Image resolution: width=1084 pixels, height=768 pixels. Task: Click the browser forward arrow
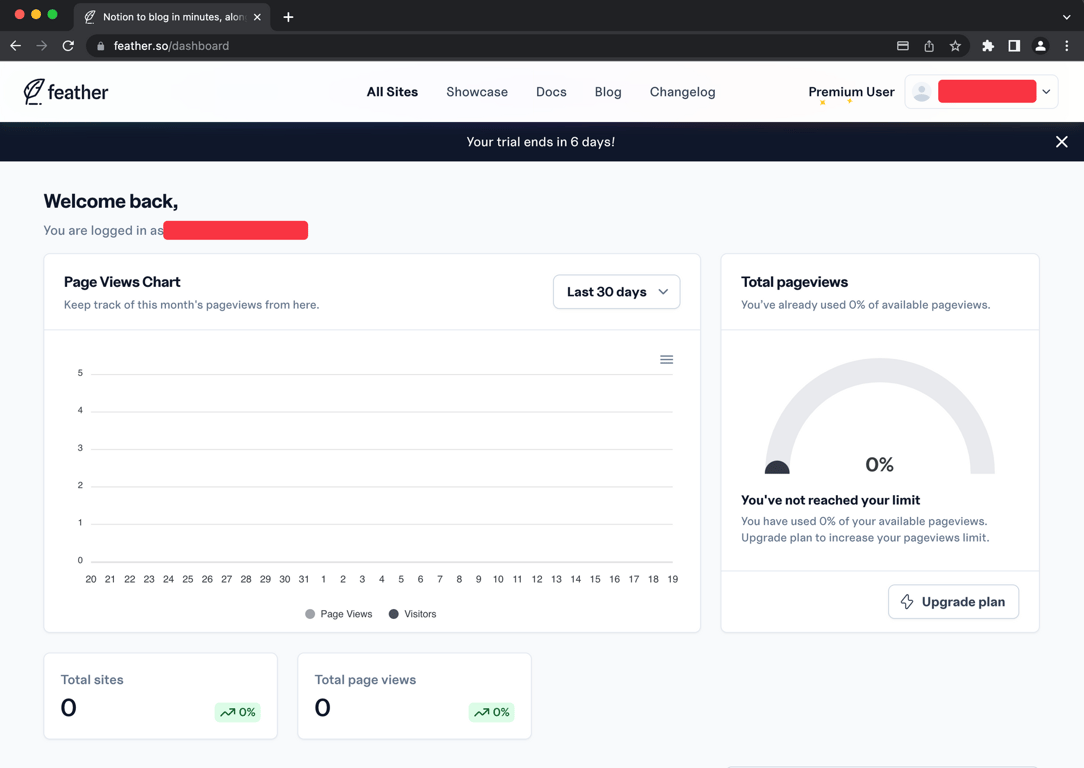pyautogui.click(x=41, y=46)
